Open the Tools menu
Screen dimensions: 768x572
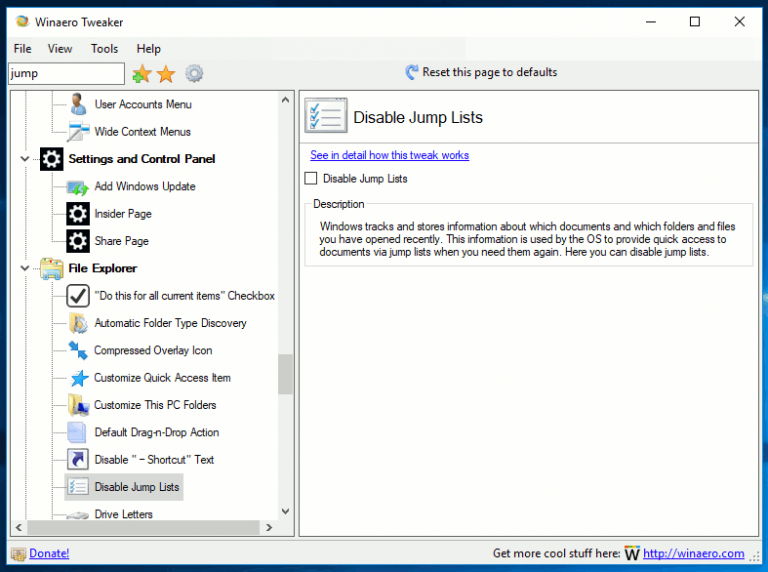(104, 49)
